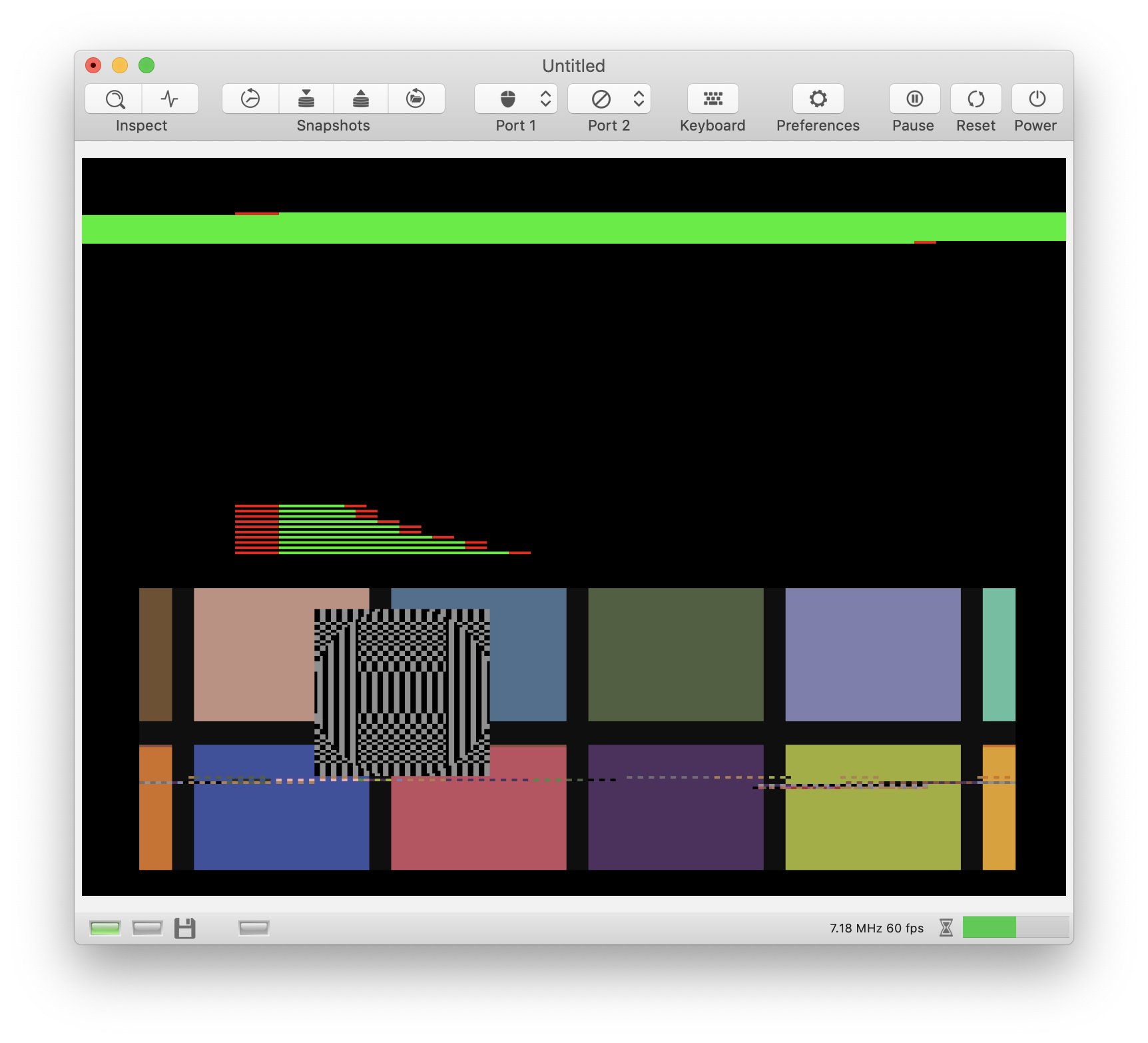Click the green zoom window button
Image resolution: width=1148 pixels, height=1043 pixels.
(x=146, y=65)
